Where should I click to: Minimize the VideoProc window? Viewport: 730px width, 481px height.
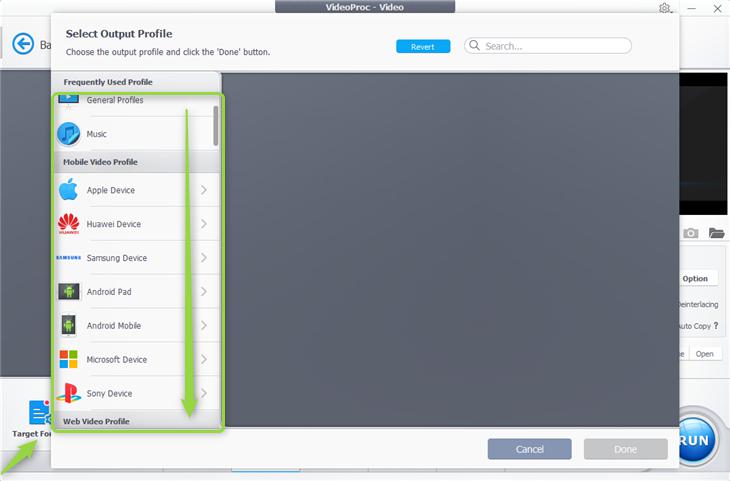(x=692, y=8)
